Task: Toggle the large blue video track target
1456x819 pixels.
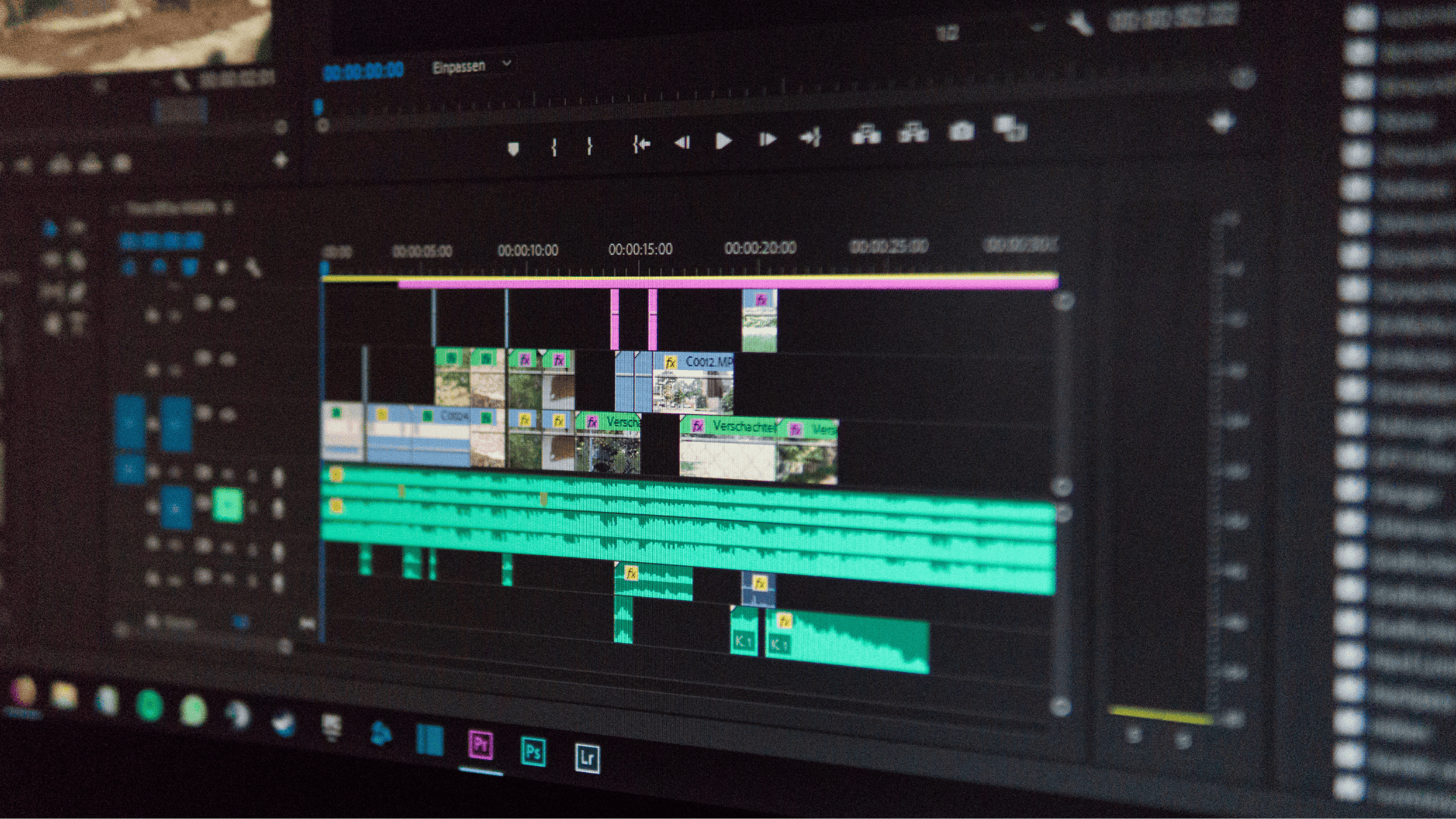Action: tap(176, 424)
